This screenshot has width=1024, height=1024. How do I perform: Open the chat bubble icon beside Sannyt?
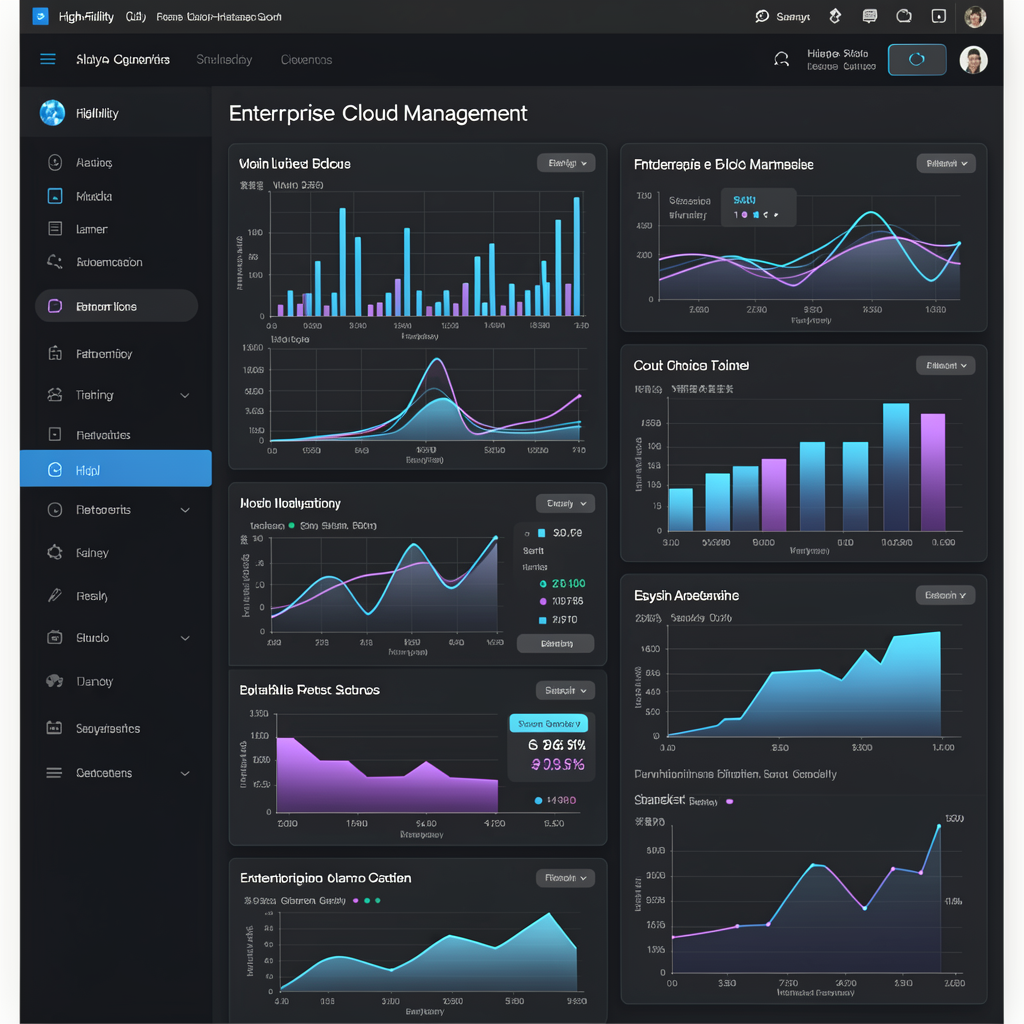click(761, 16)
